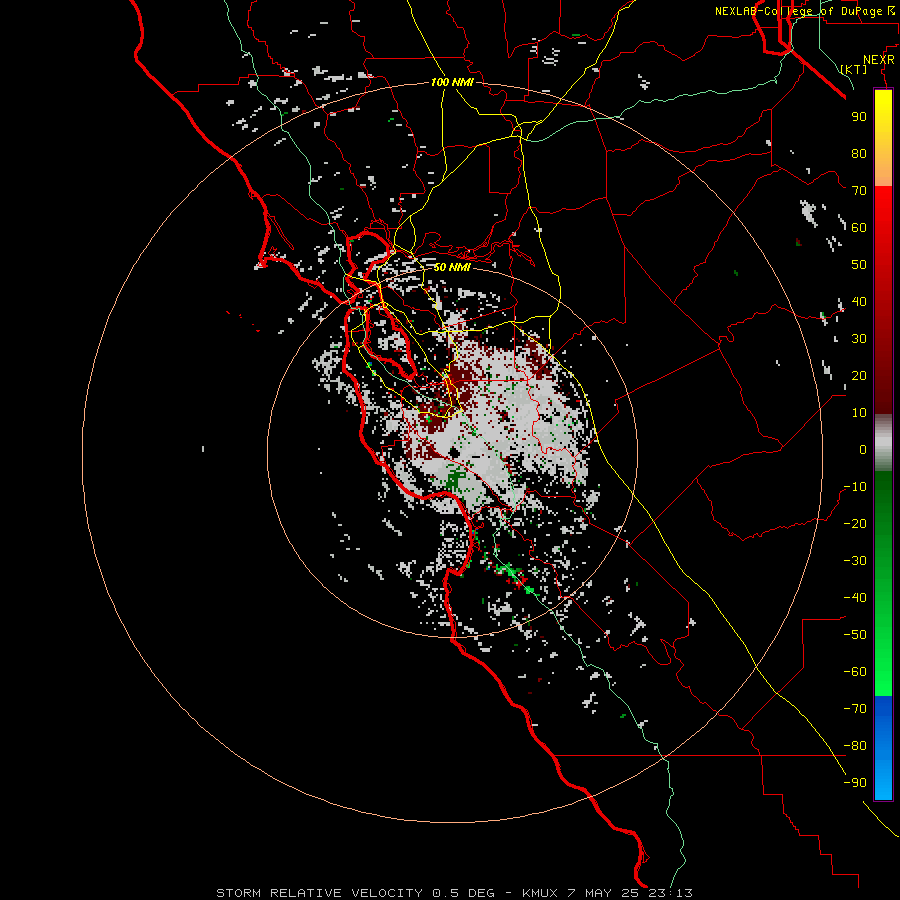
Task: Click the gray near-zero segment of velocity scale
Action: (x=883, y=443)
